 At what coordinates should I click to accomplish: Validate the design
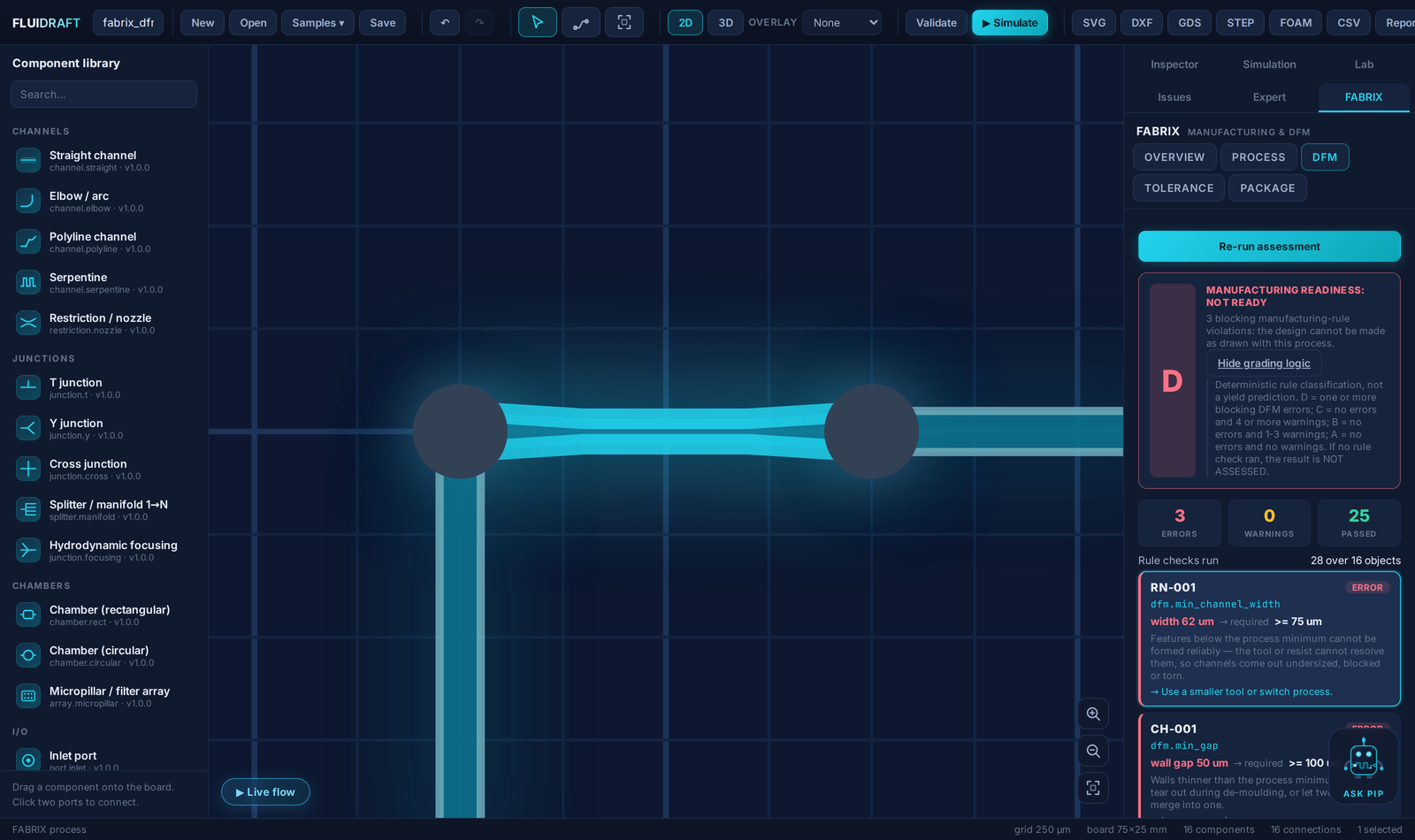pyautogui.click(x=937, y=22)
